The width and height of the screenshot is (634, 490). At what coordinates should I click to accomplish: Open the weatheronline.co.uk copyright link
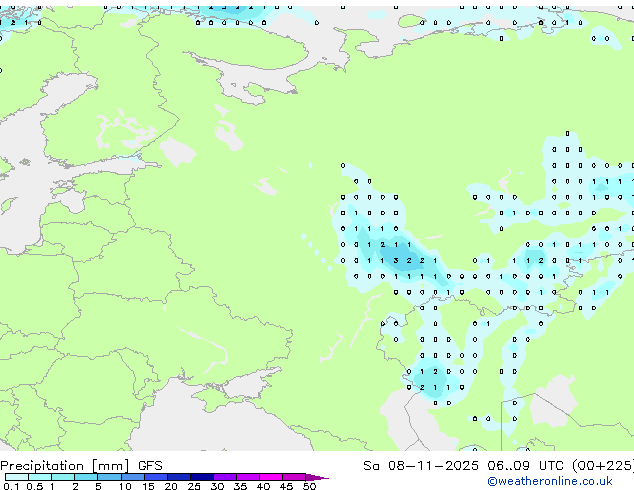(x=550, y=481)
